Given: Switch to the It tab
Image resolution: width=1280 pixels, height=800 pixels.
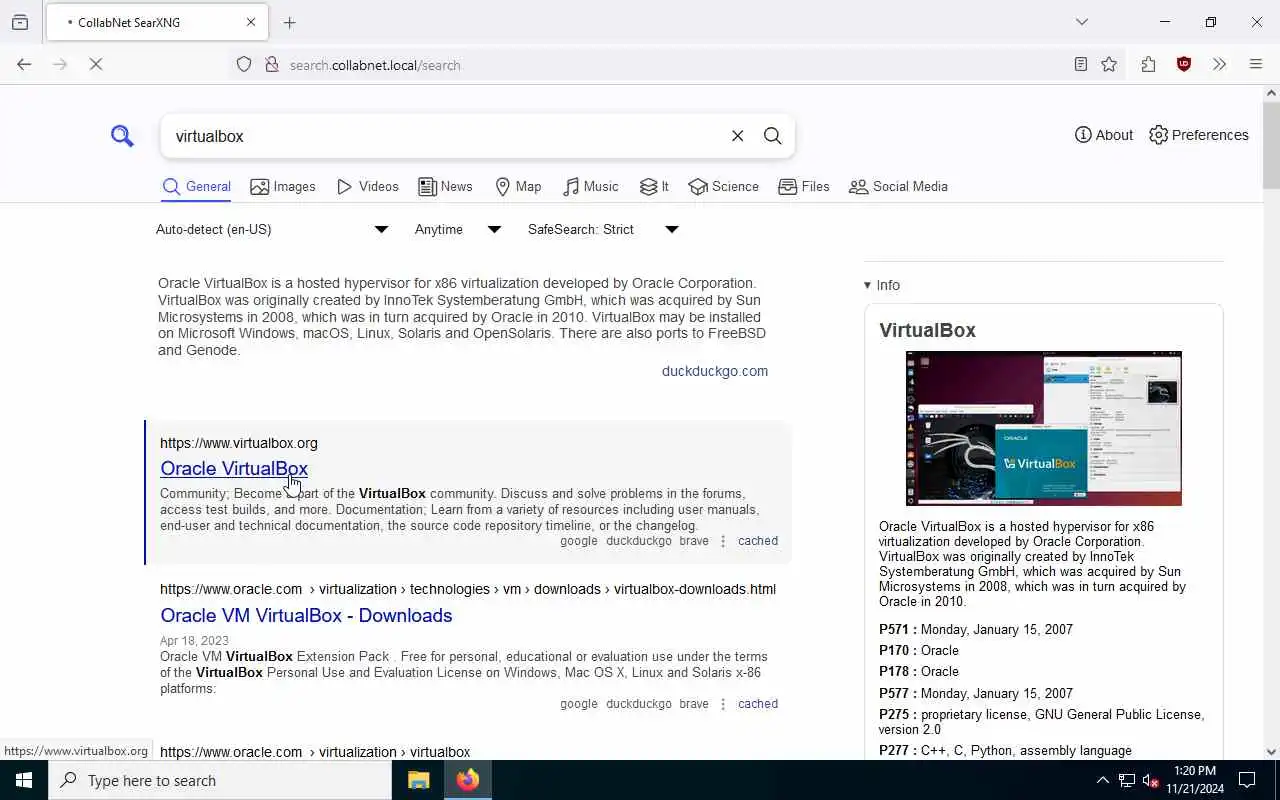Looking at the screenshot, I should (654, 187).
